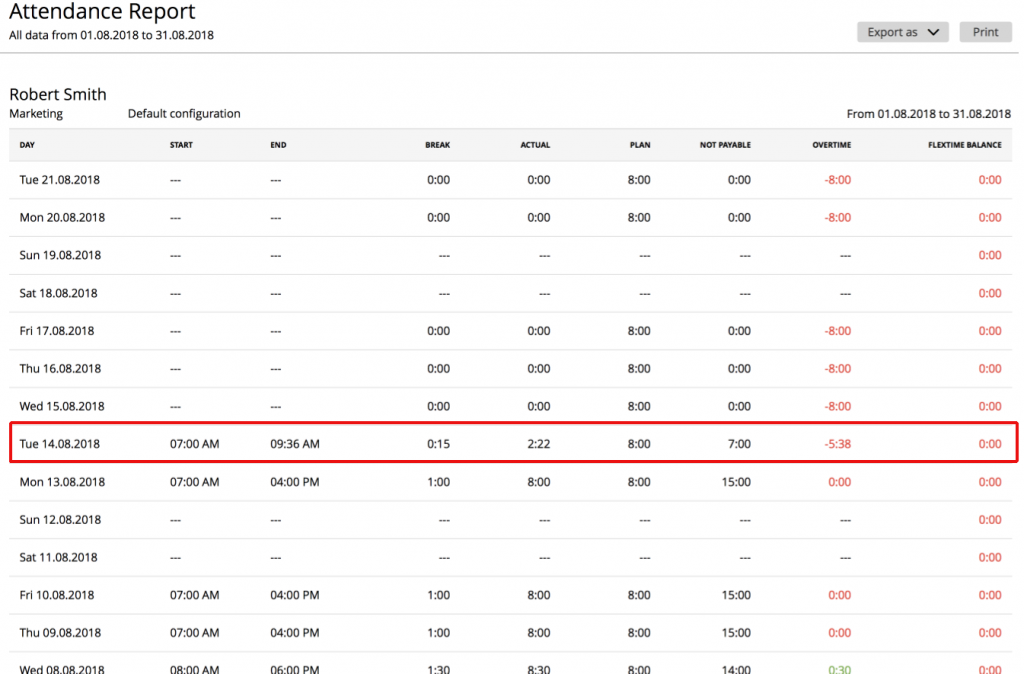Click 07:00 AM start on Tue 14.08.2018
1024x674 pixels.
click(195, 444)
